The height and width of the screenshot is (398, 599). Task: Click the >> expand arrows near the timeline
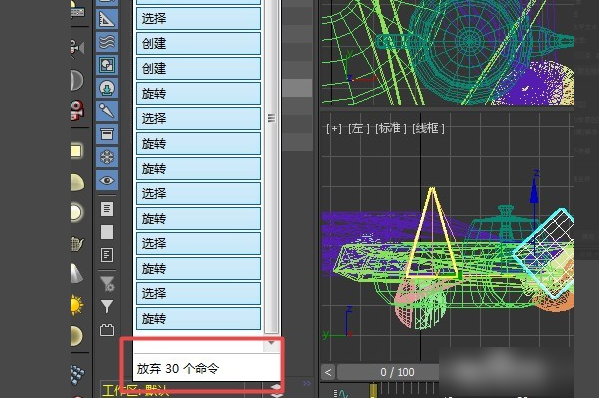tap(307, 383)
